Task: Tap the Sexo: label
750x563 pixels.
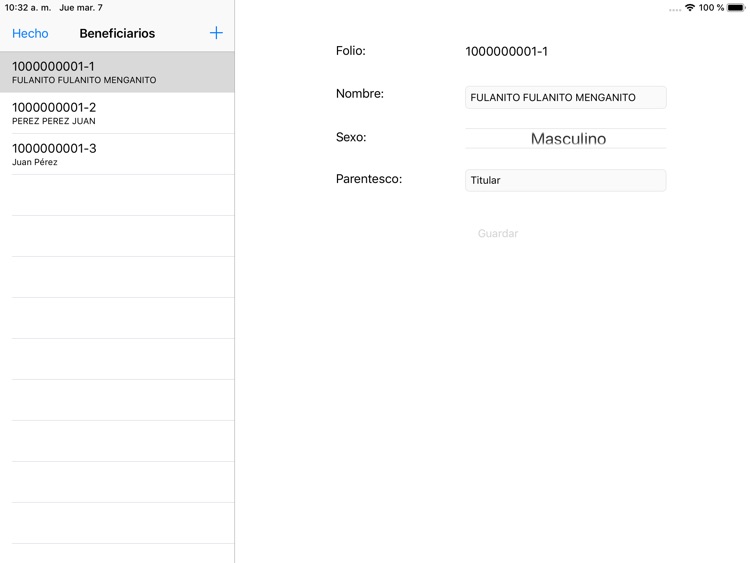Action: (351, 137)
